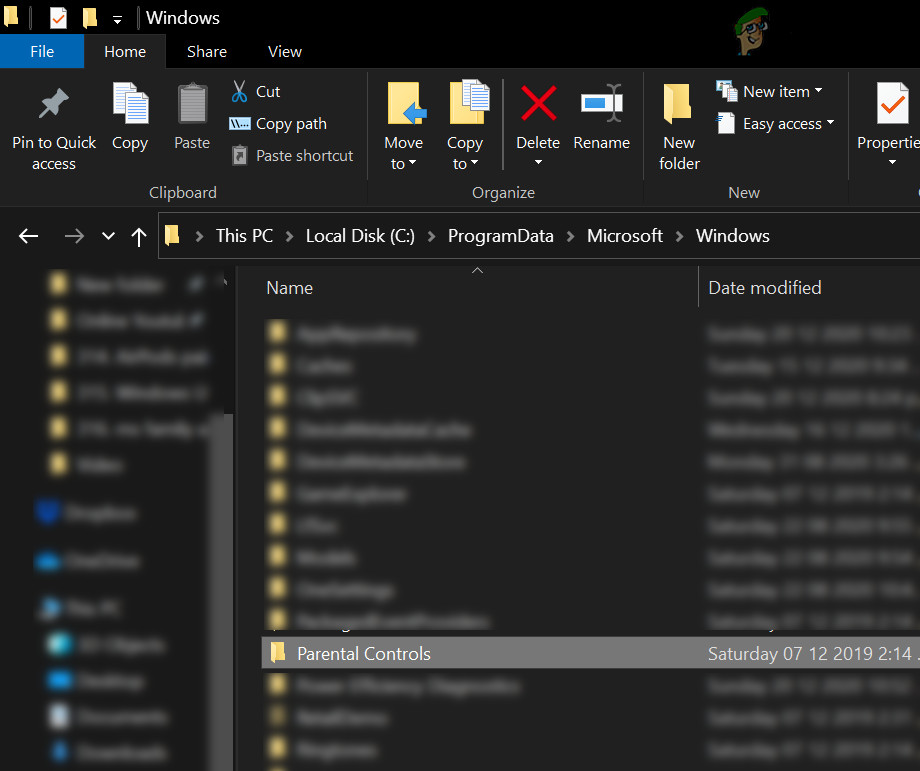The image size is (920, 771).
Task: Switch to the Share ribbon tab
Action: [207, 52]
